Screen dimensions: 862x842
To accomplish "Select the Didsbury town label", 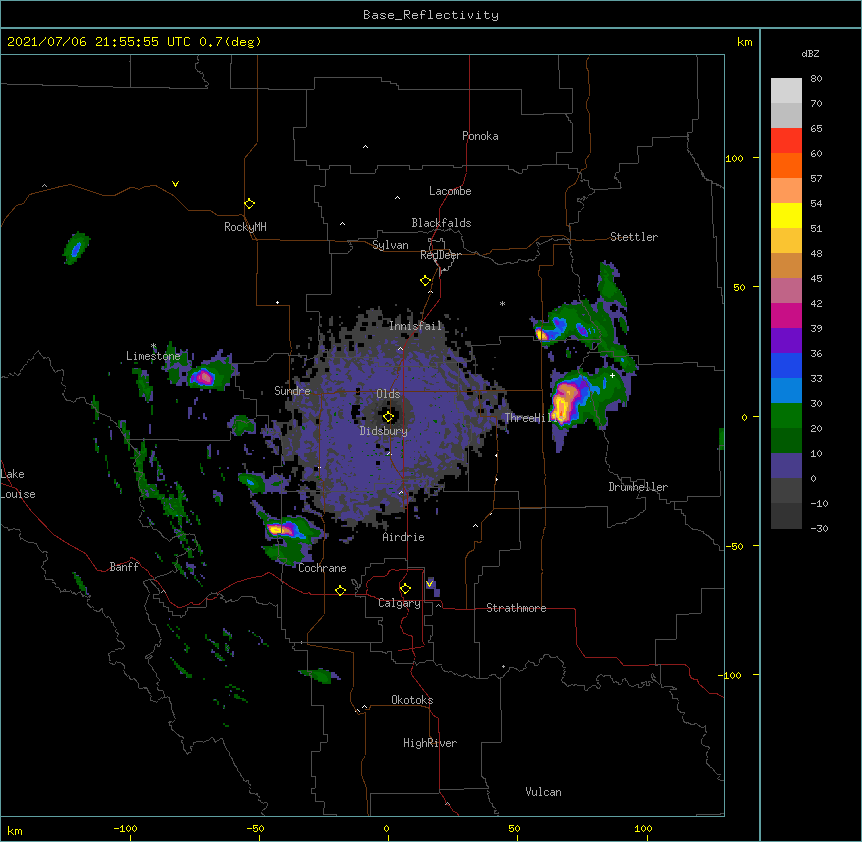I will click(383, 431).
